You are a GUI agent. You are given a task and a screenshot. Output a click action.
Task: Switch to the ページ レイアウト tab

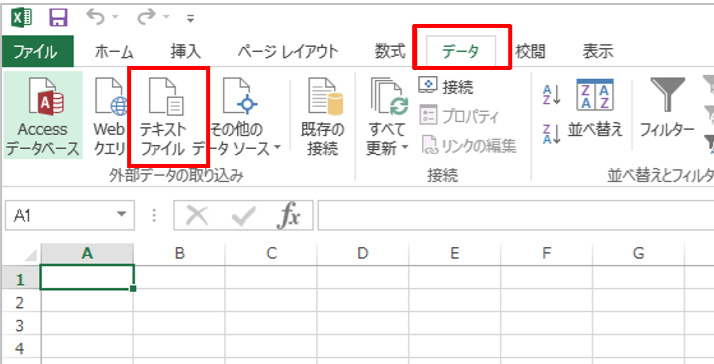click(288, 51)
